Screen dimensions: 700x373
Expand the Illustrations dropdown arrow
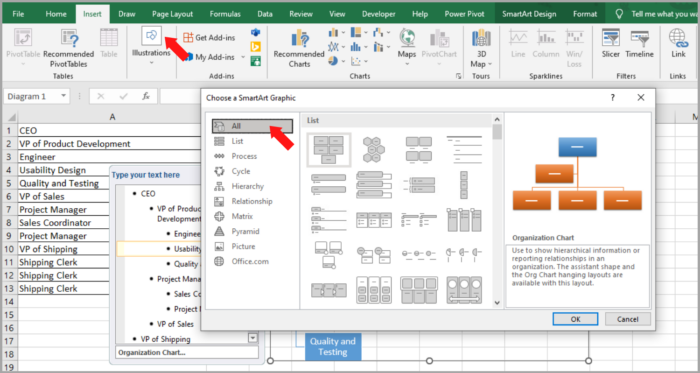(151, 62)
